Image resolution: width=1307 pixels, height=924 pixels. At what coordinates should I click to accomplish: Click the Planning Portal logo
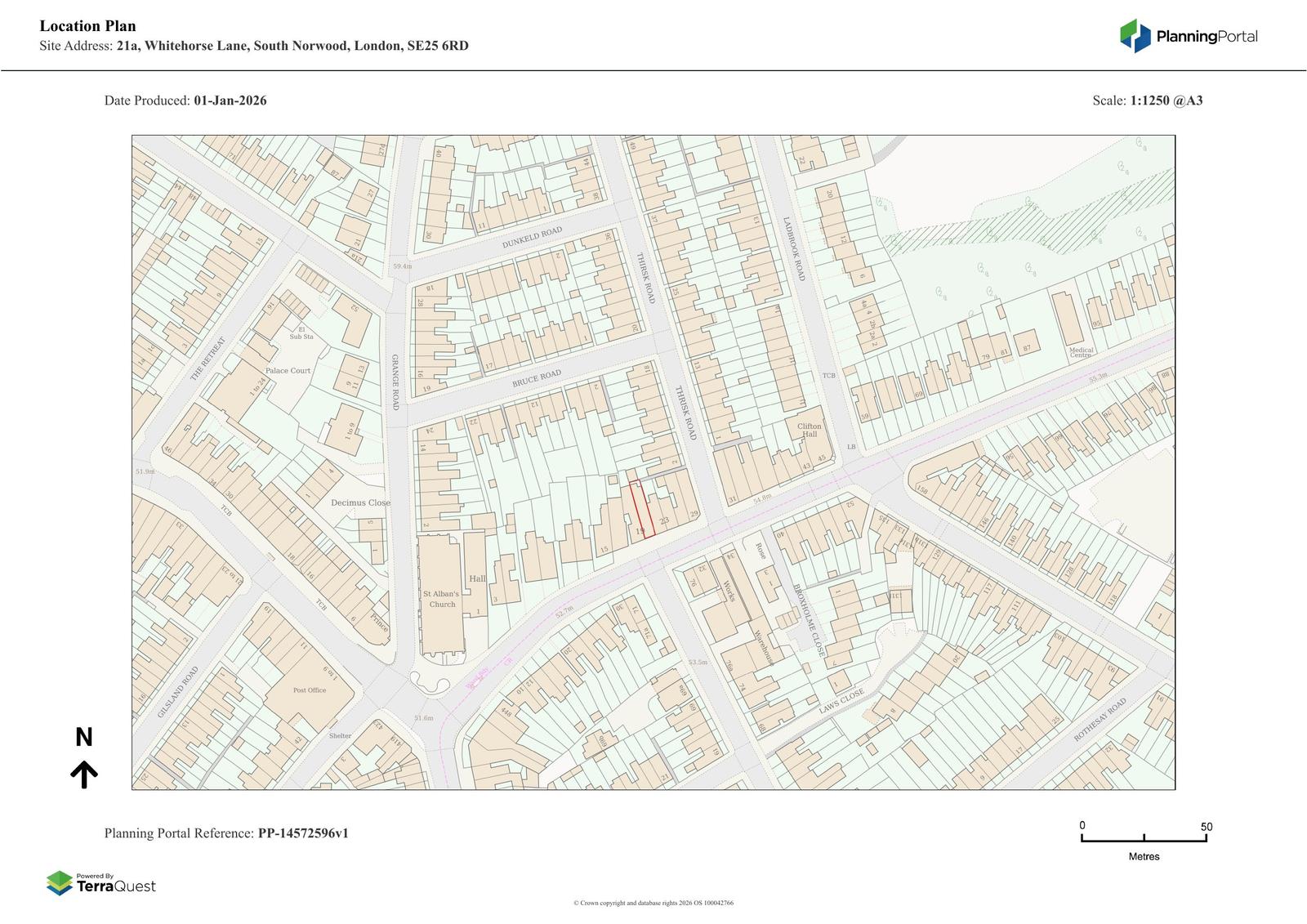coord(1188,36)
